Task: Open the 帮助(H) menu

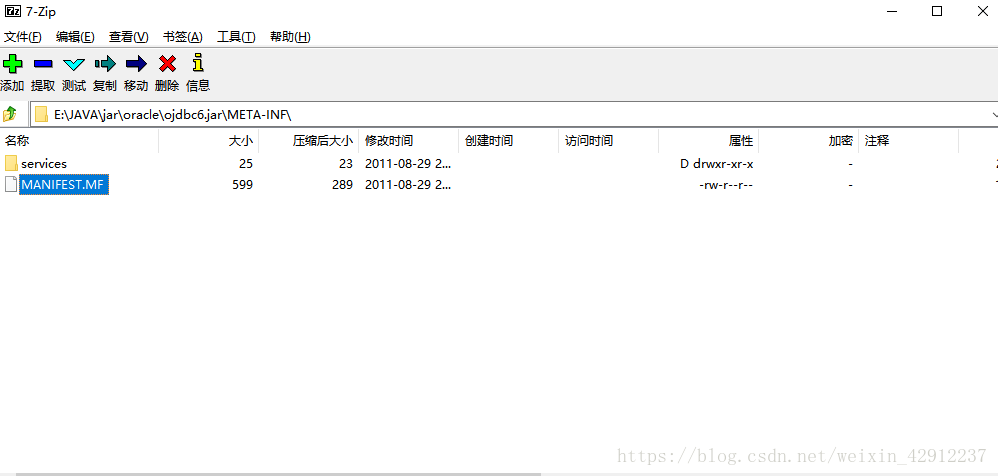Action: point(290,37)
